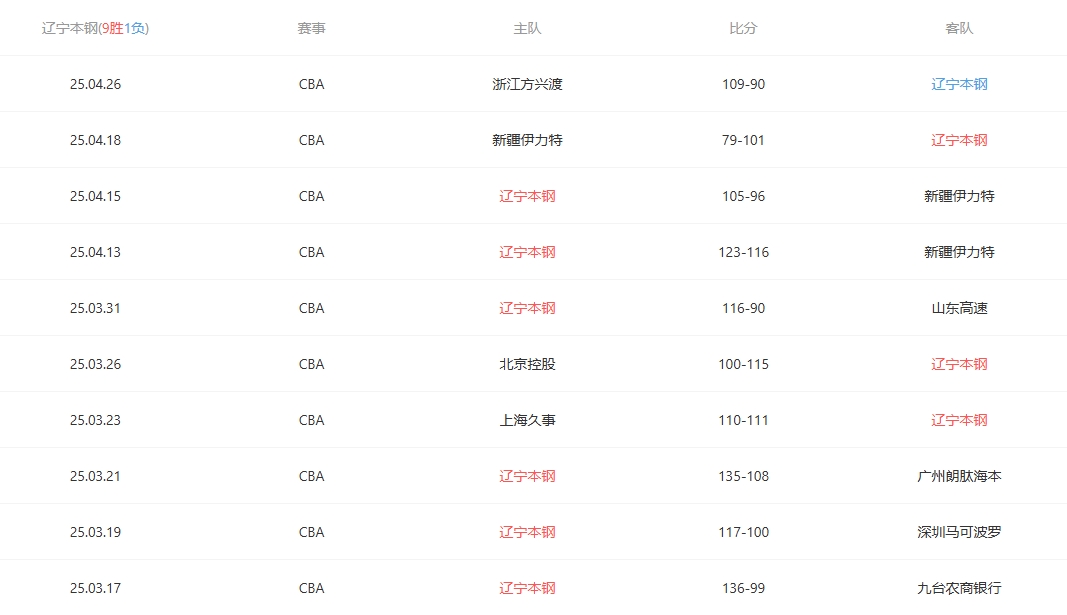Select the 123-116 score cell
The width and height of the screenshot is (1067, 615).
743,252
